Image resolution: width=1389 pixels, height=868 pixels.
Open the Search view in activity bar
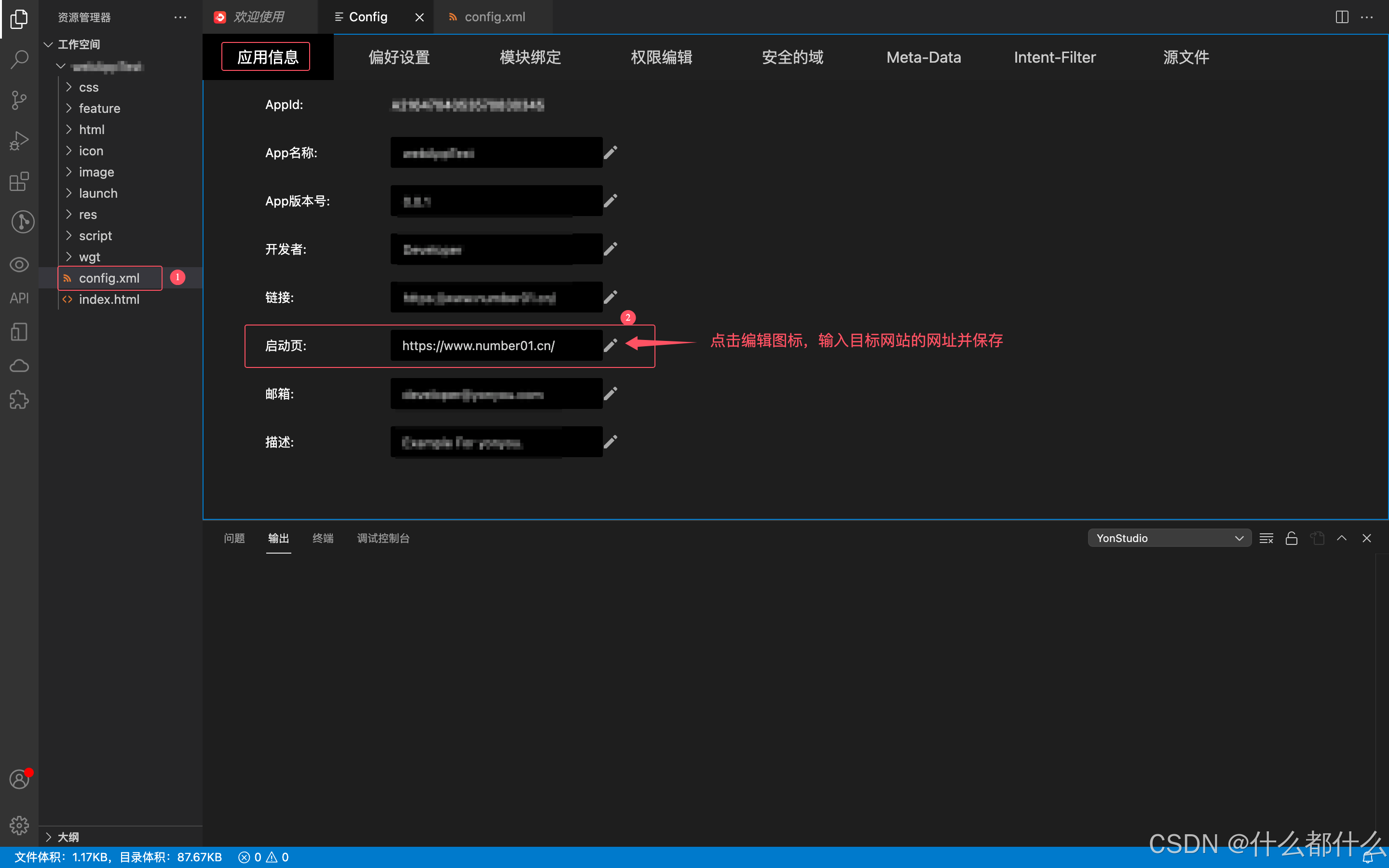19,59
